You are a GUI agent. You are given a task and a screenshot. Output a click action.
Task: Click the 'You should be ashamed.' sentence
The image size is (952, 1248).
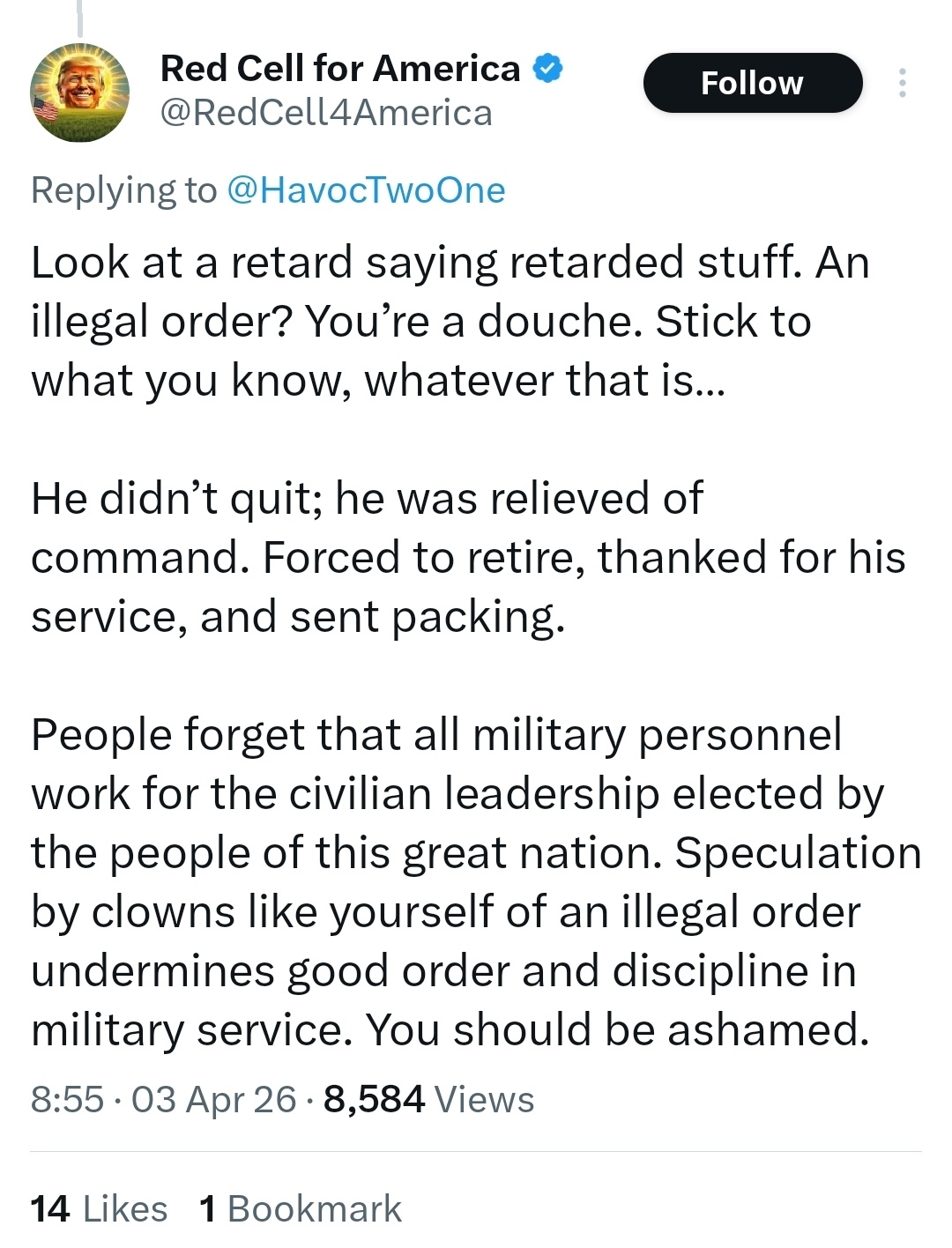point(617,1029)
